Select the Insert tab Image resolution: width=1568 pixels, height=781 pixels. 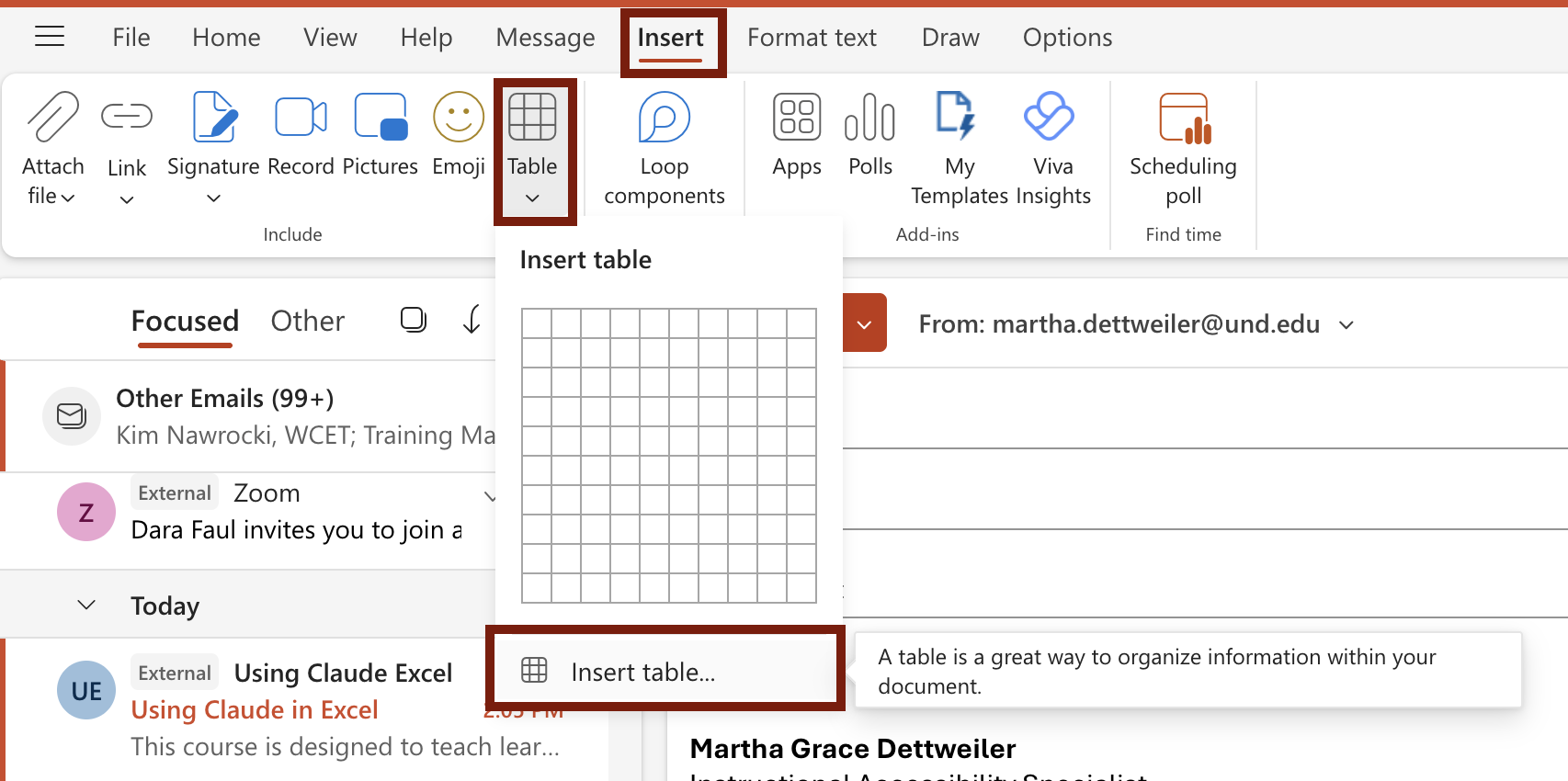click(x=671, y=38)
